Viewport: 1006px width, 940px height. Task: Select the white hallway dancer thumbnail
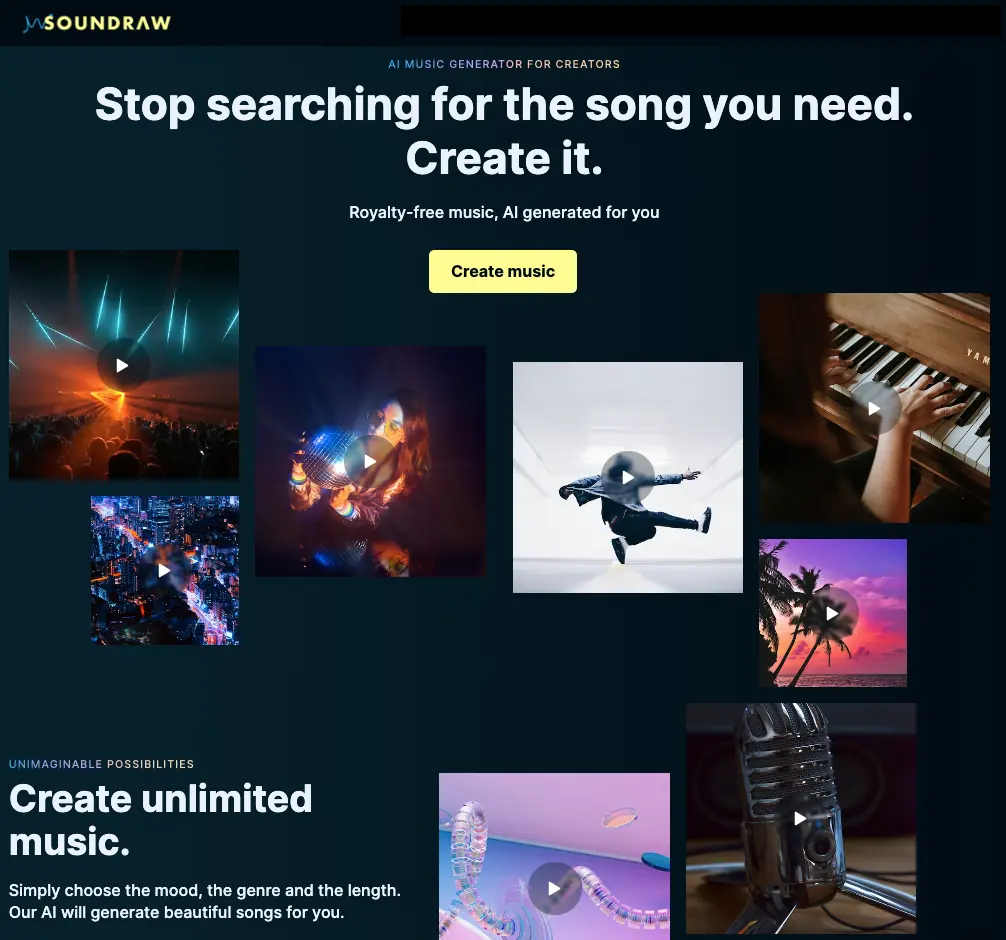click(627, 477)
